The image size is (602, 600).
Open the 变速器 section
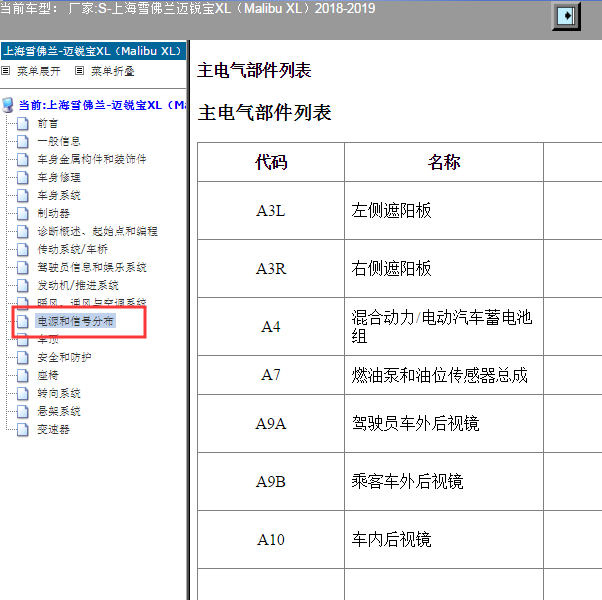click(53, 430)
